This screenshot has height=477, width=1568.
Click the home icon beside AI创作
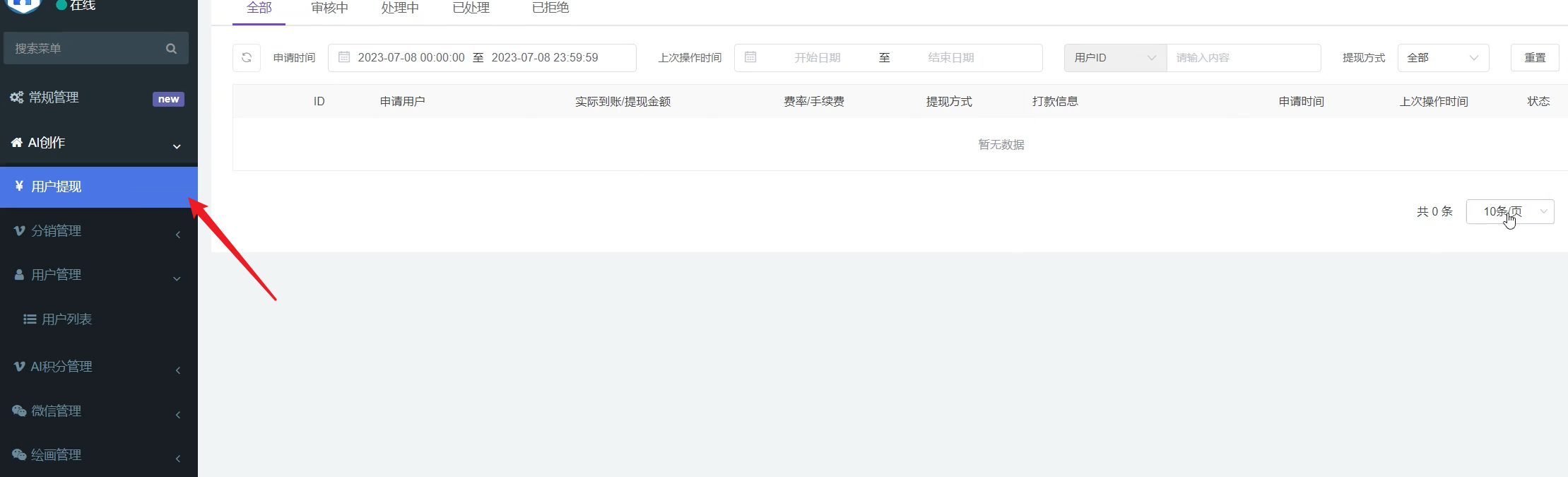point(17,143)
